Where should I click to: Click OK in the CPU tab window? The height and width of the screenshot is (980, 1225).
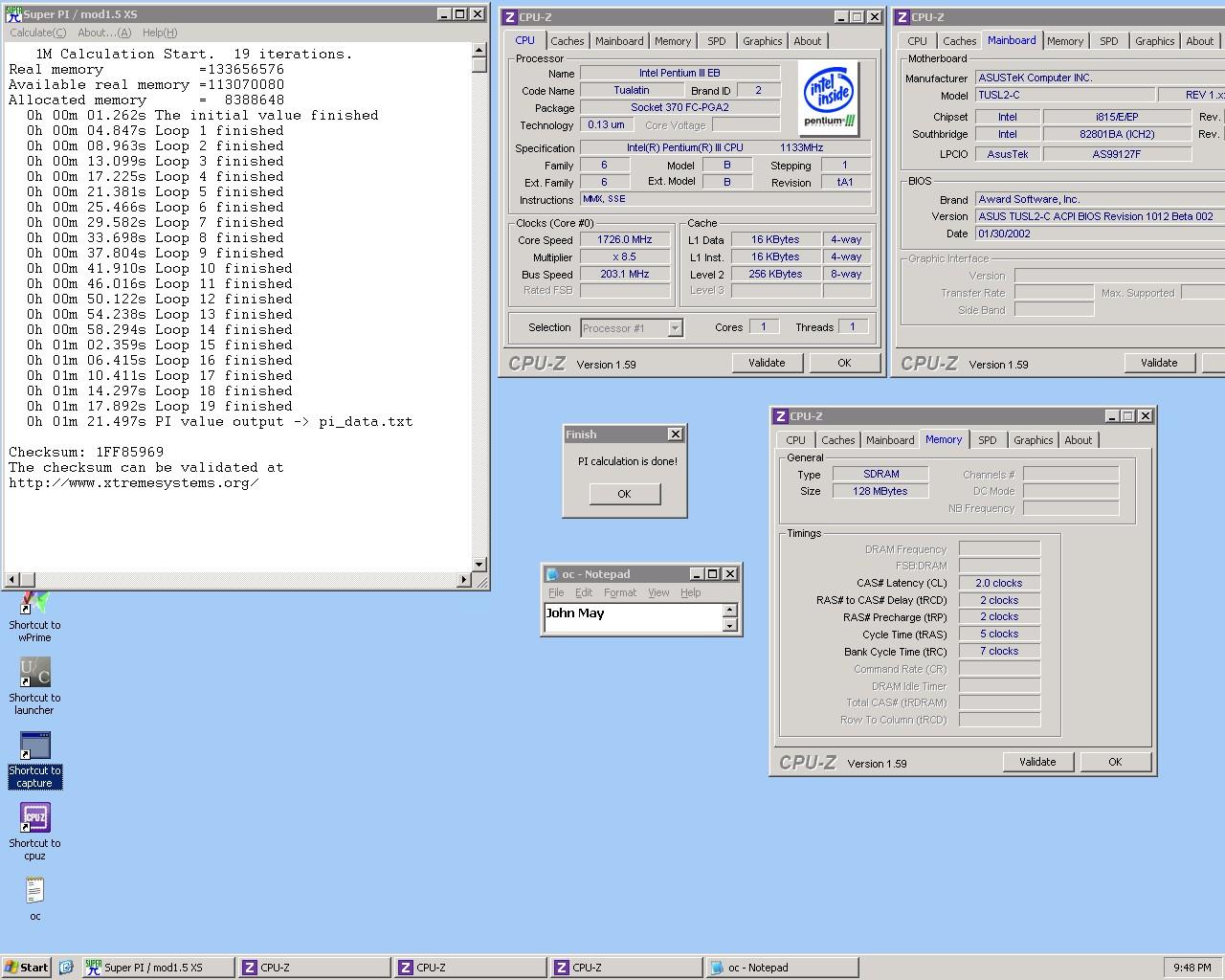click(x=844, y=363)
